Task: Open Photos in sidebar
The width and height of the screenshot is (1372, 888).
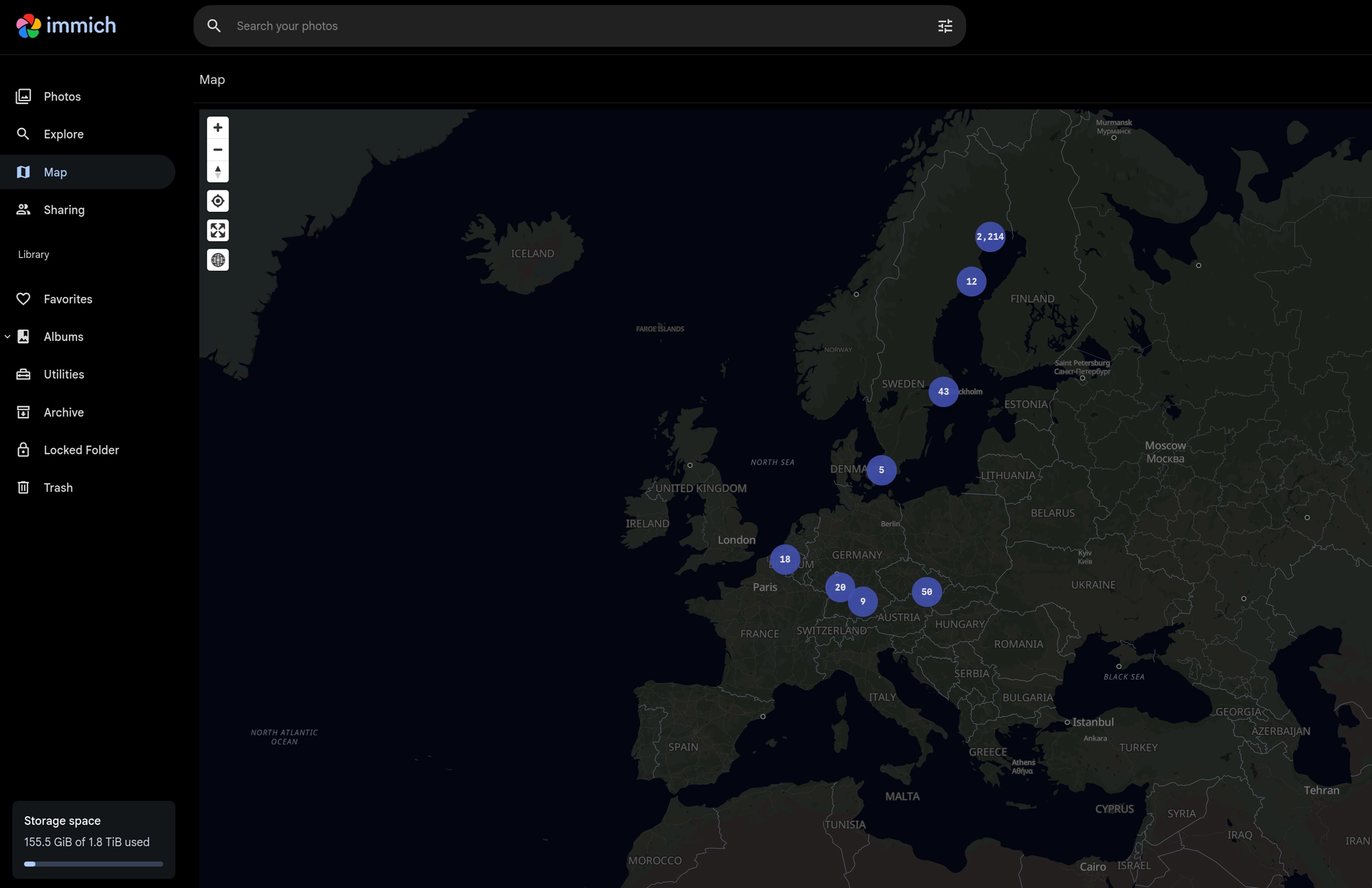Action: pyautogui.click(x=88, y=97)
